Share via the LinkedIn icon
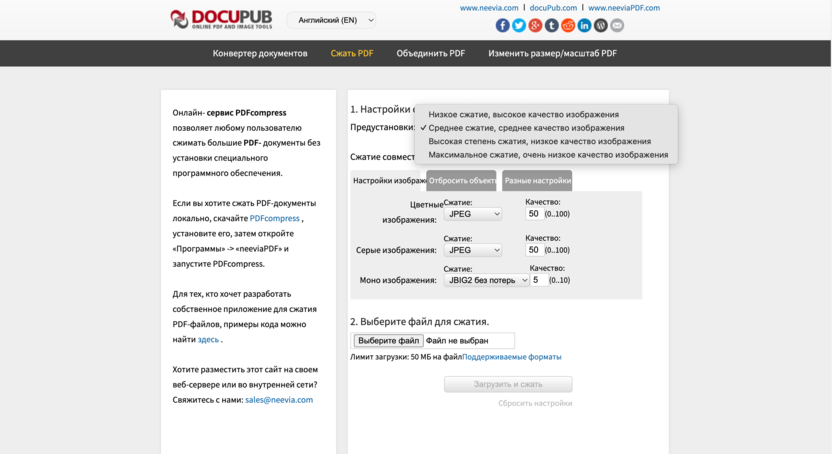Viewport: 832px width, 454px height. (584, 25)
